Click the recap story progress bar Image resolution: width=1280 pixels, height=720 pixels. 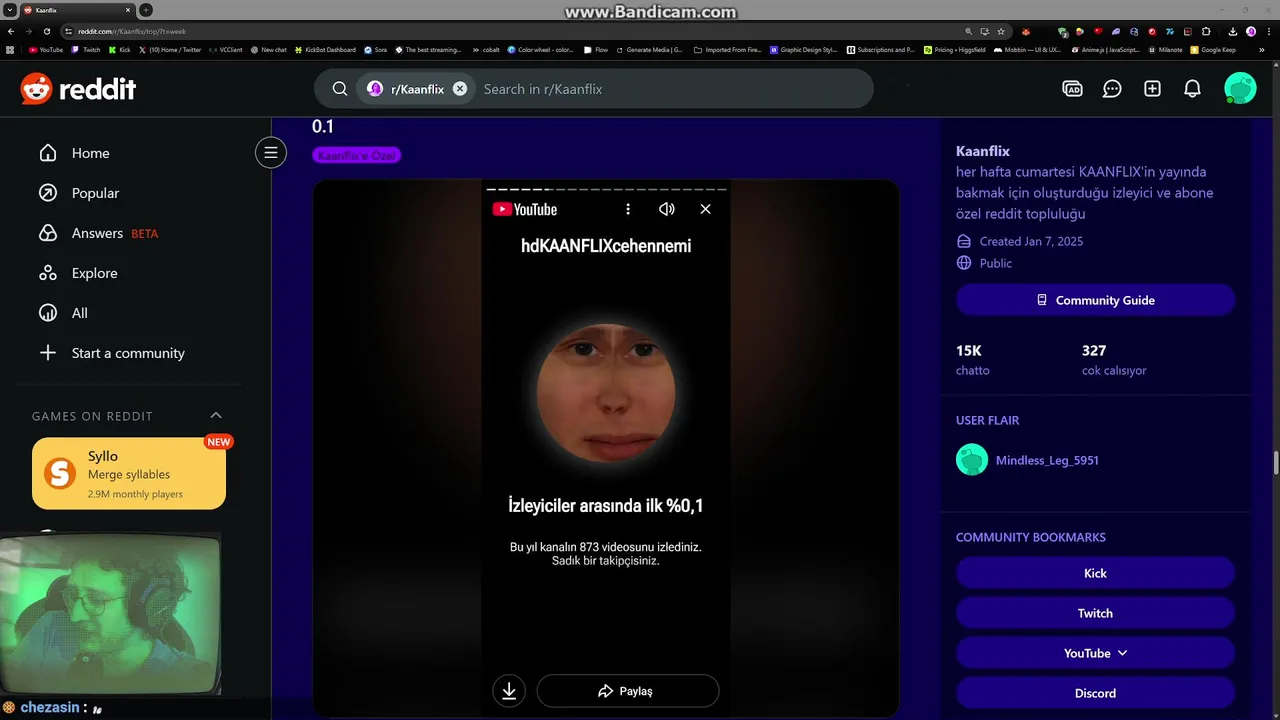coord(606,189)
